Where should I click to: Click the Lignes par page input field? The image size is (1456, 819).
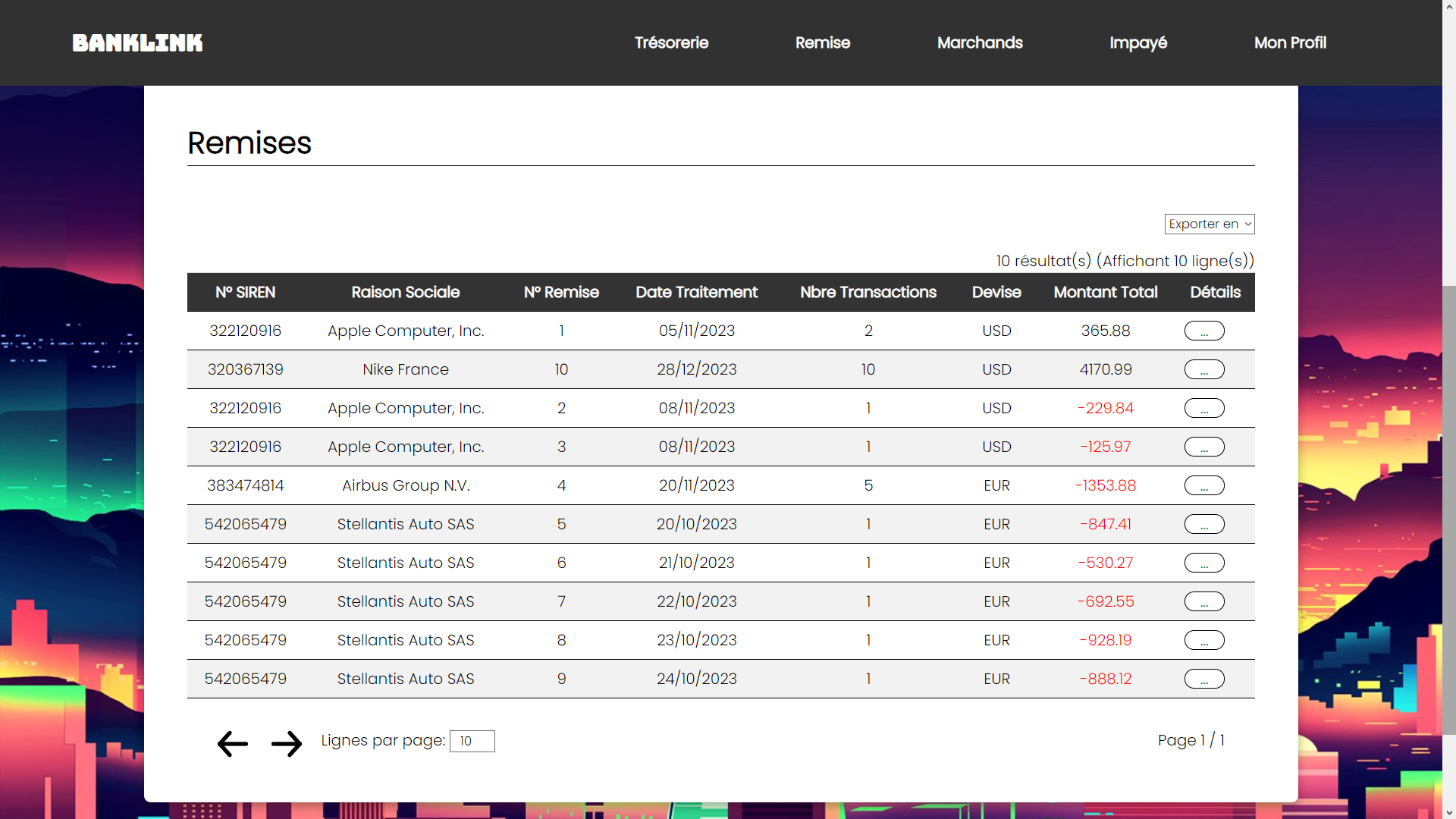point(472,741)
